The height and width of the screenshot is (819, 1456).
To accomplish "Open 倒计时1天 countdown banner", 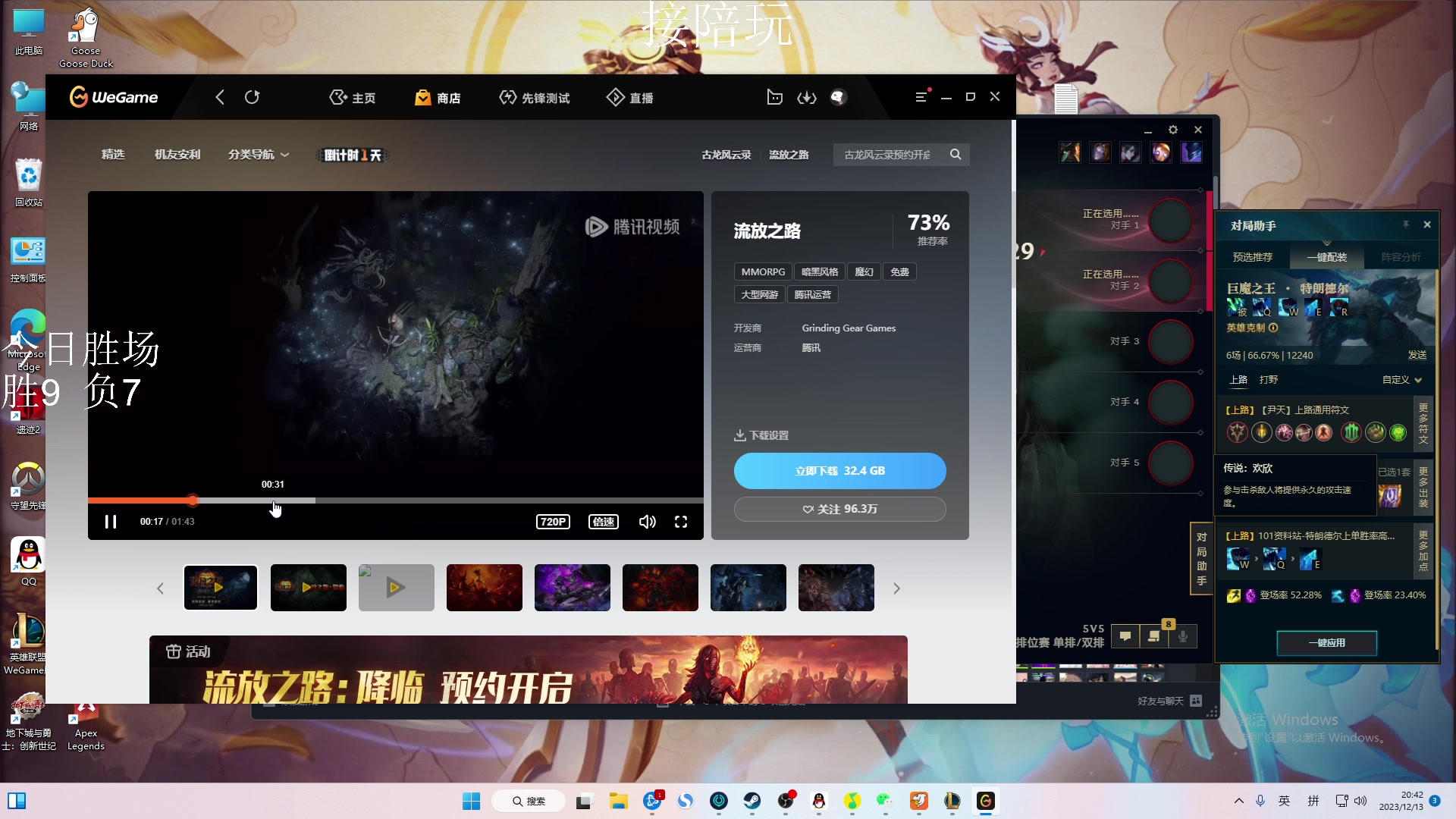I will coord(353,155).
